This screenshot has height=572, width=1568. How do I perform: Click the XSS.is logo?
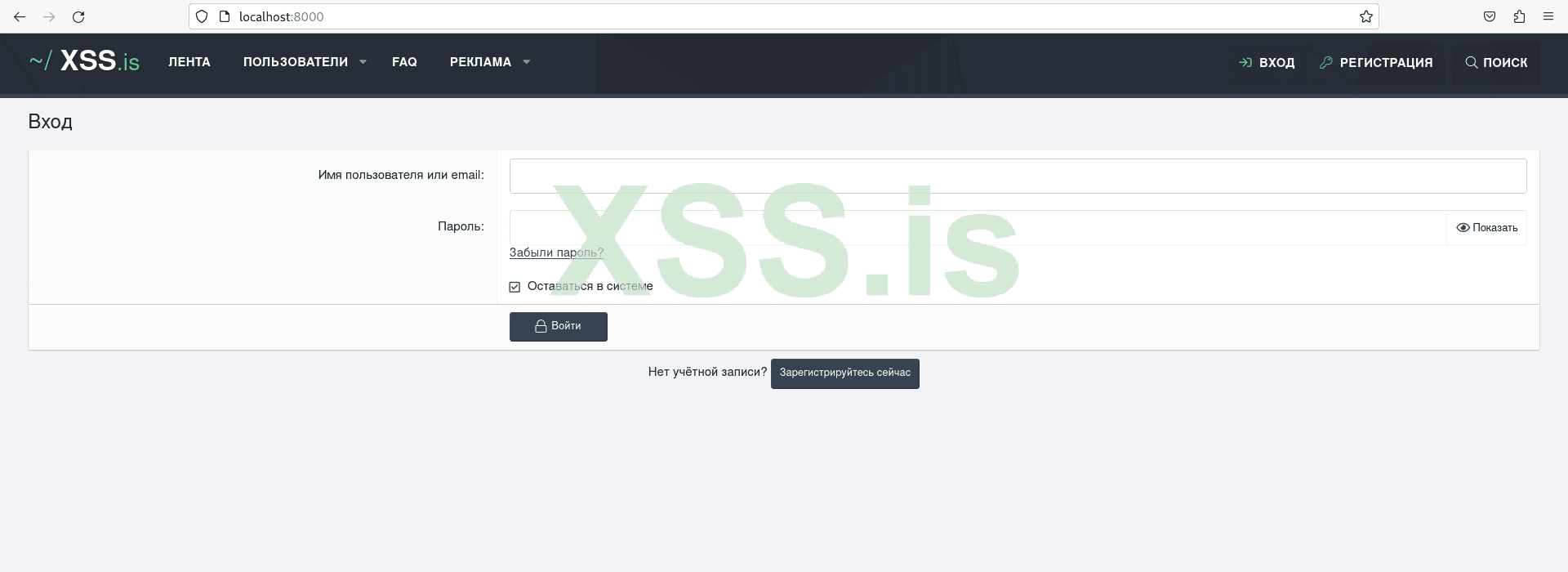pos(84,61)
